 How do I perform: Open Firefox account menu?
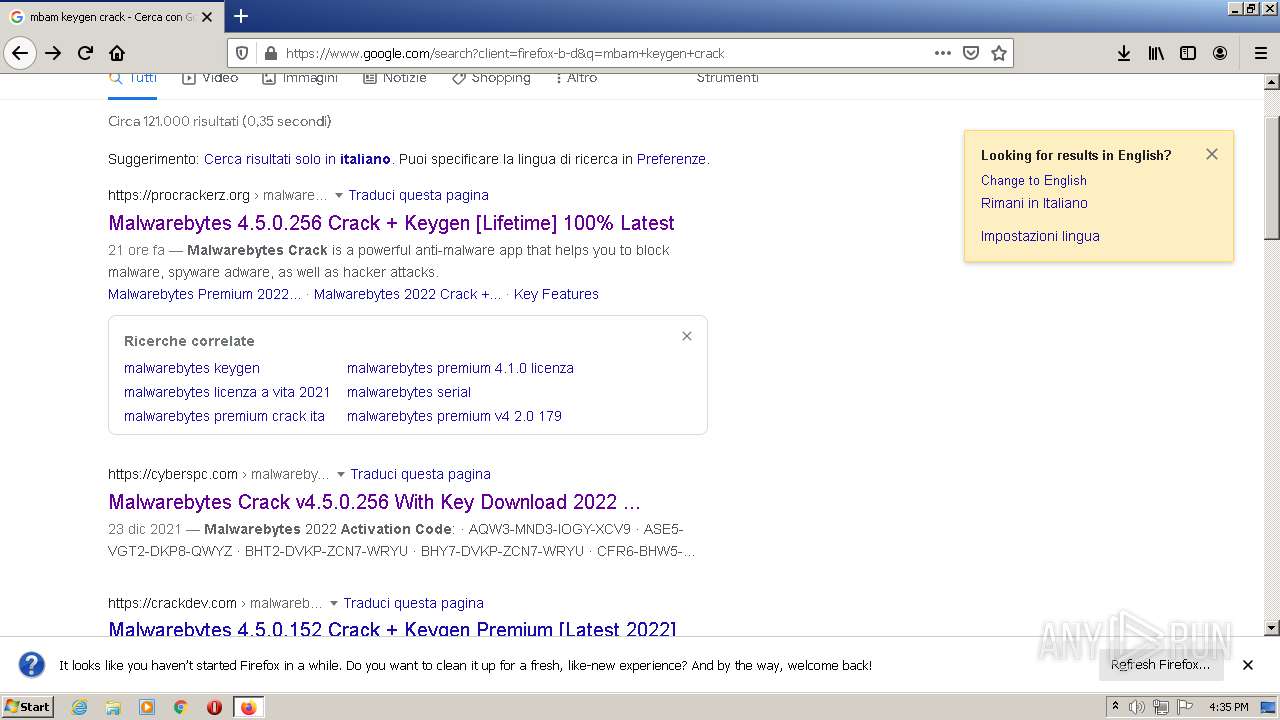tap(1220, 53)
